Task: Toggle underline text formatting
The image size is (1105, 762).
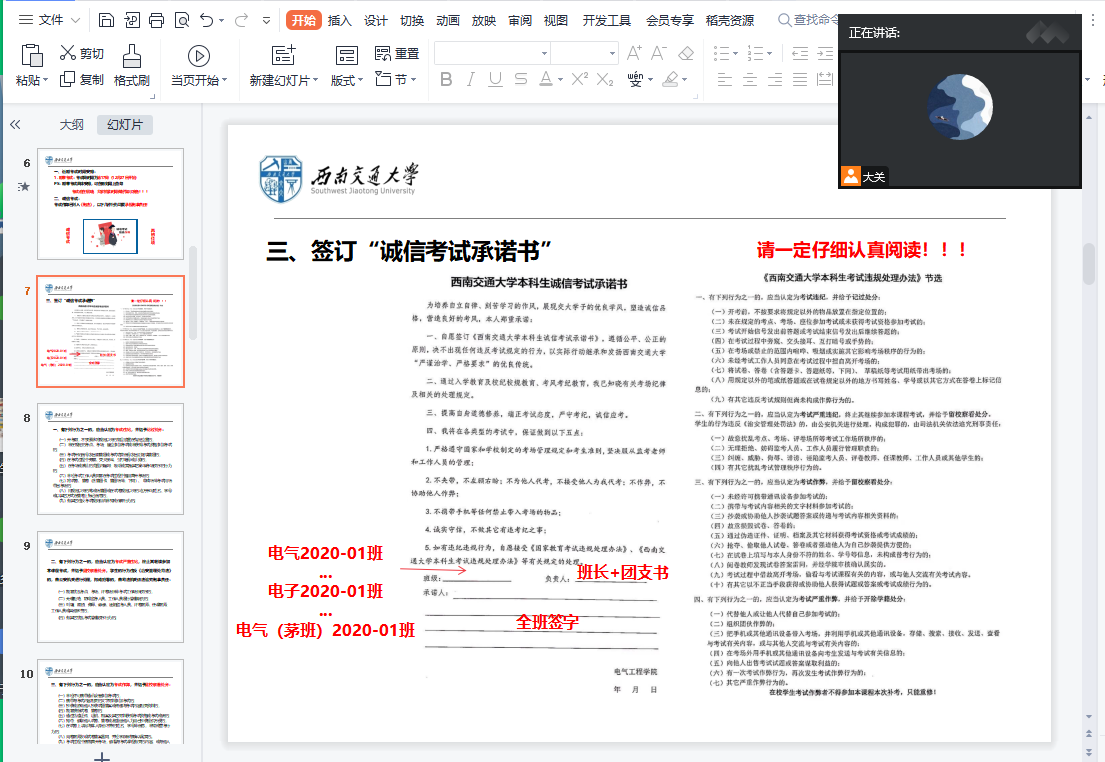Action: 496,80
